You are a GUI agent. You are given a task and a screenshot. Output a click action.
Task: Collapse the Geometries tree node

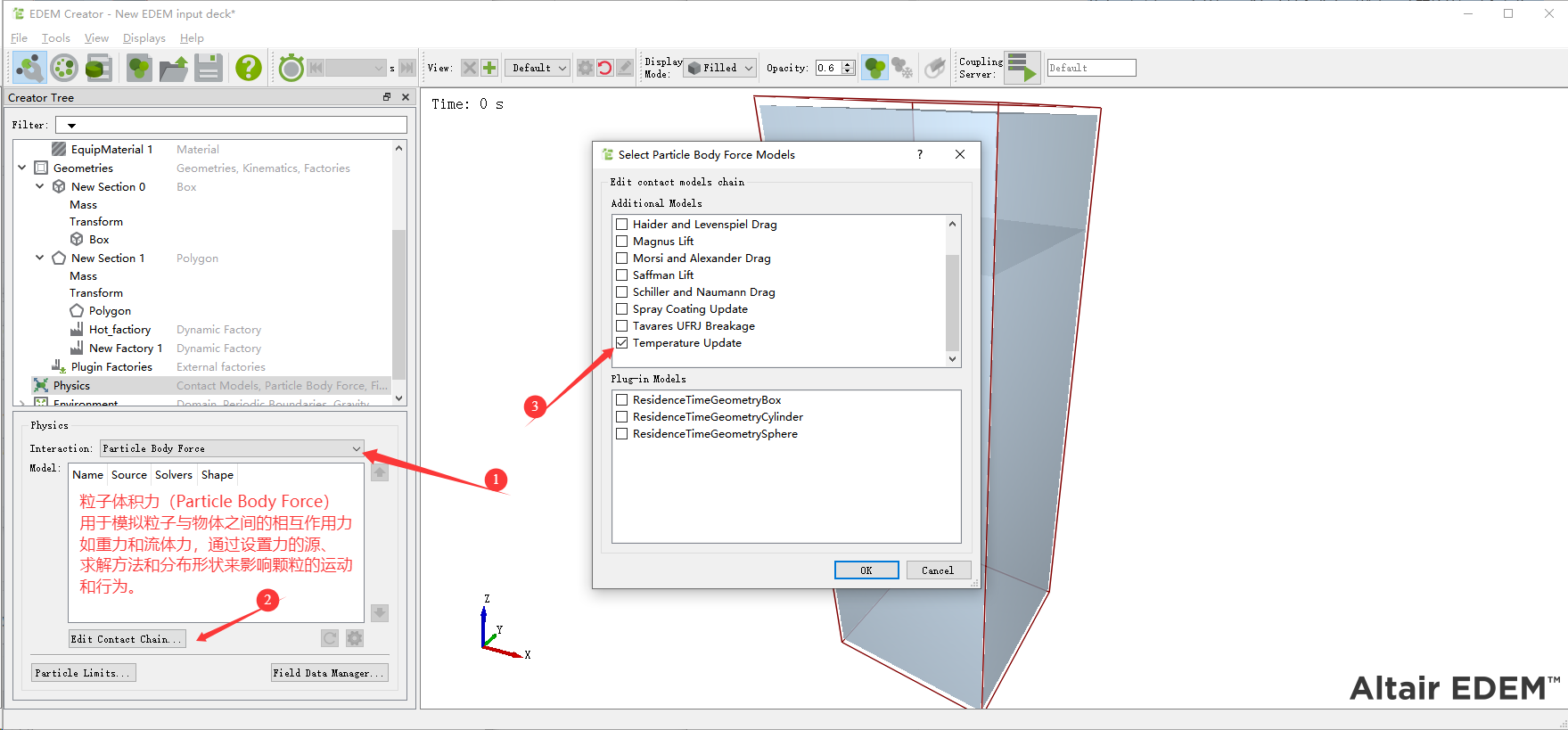pos(22,168)
